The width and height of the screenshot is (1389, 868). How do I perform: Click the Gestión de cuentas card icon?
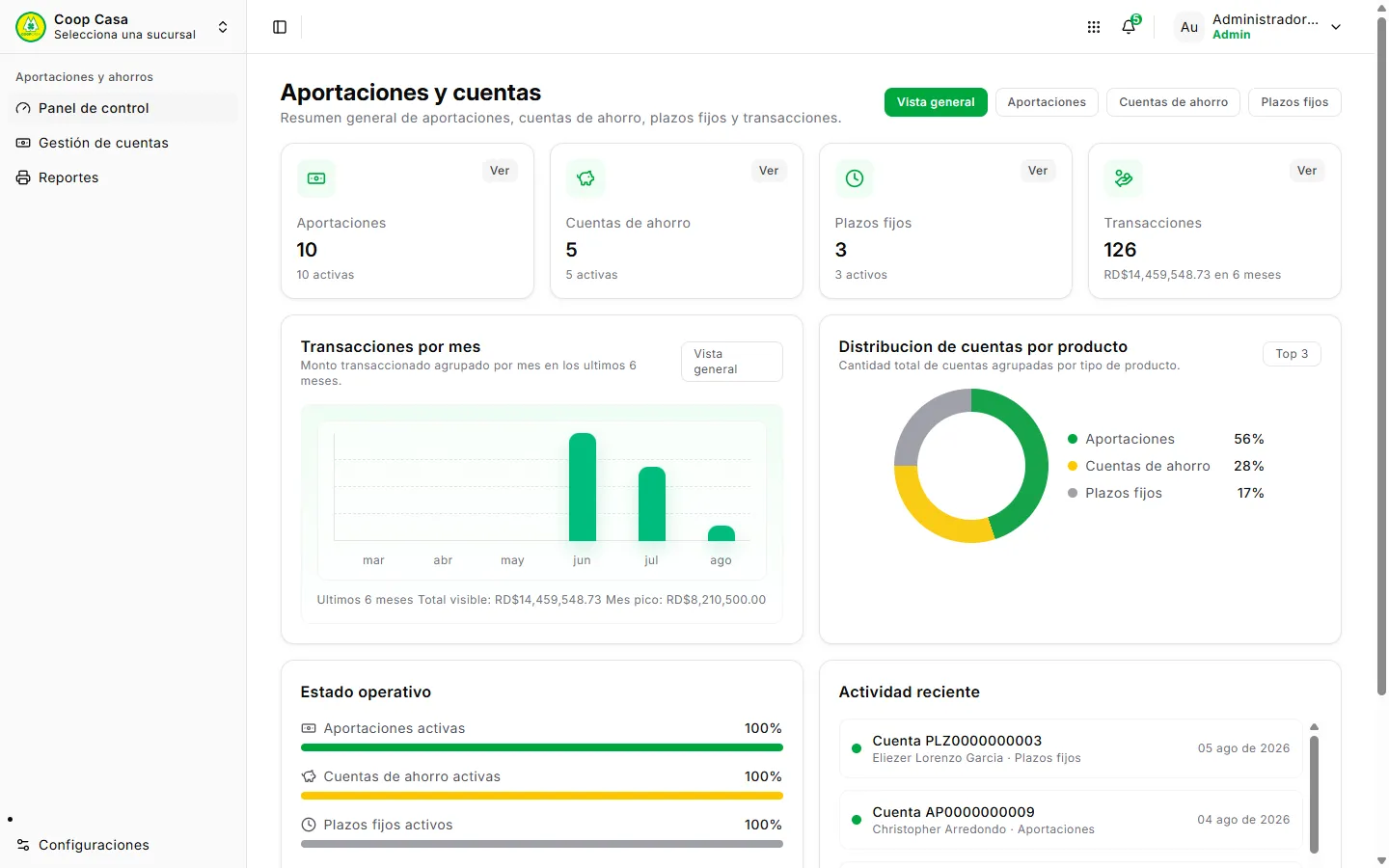(x=23, y=143)
